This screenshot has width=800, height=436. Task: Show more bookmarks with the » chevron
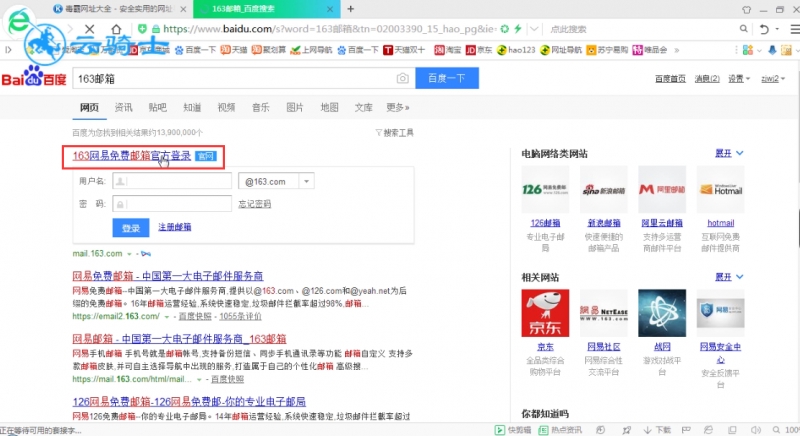677,50
